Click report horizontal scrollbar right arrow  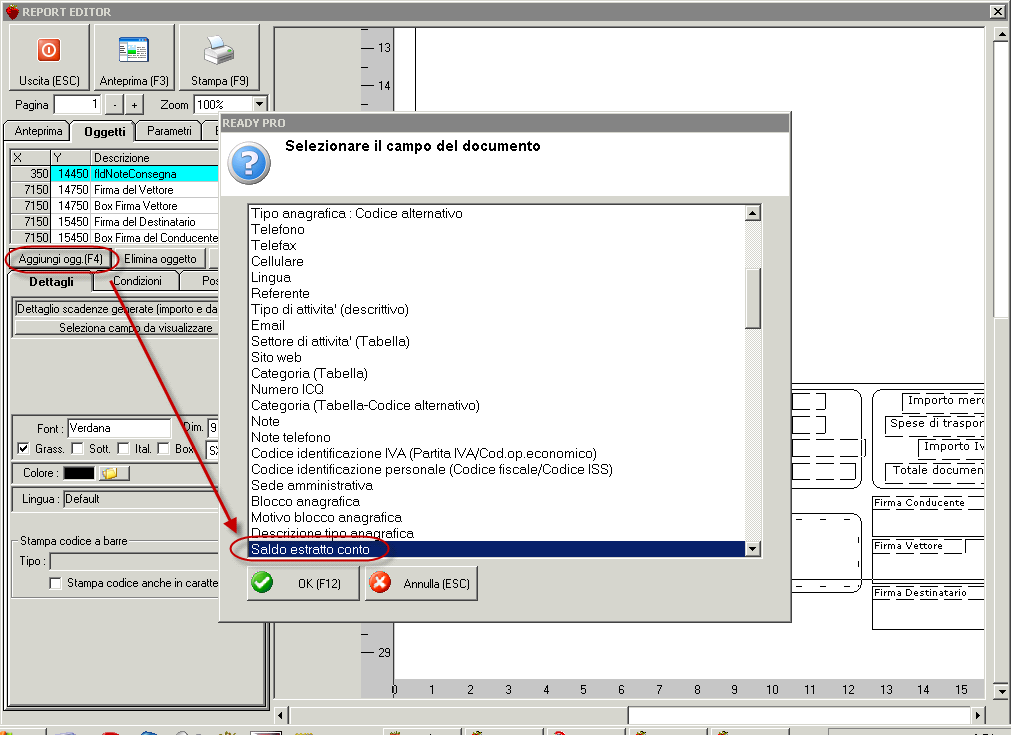978,715
